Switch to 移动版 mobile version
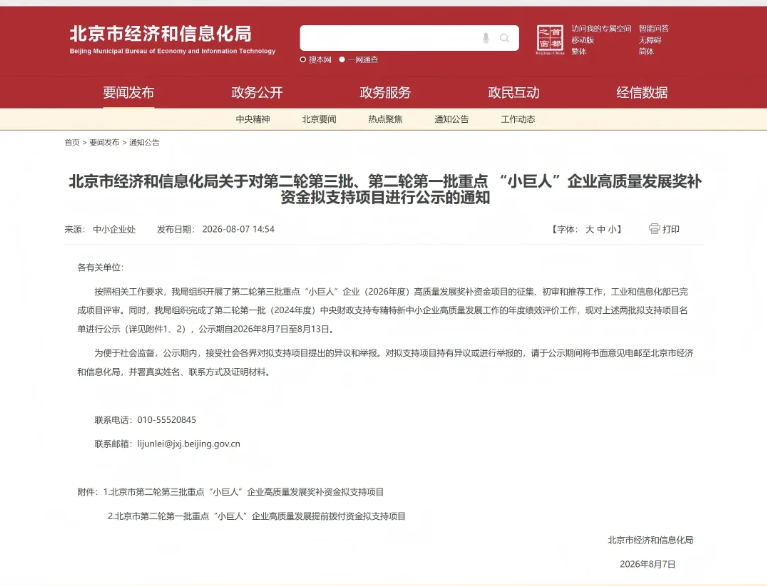The height and width of the screenshot is (586, 767). (x=583, y=40)
